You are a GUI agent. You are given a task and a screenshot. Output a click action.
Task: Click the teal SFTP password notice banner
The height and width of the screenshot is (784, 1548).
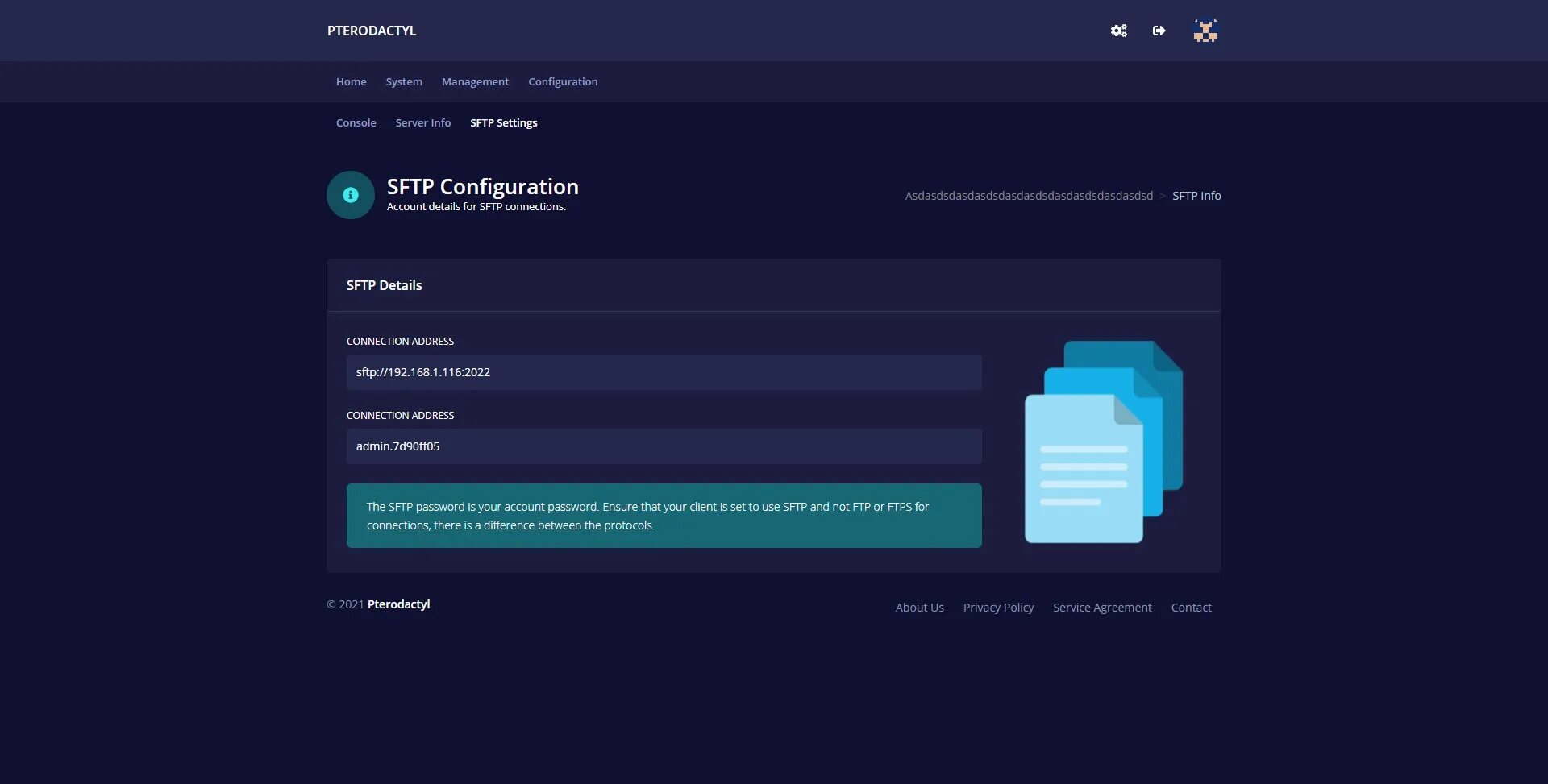tap(664, 516)
